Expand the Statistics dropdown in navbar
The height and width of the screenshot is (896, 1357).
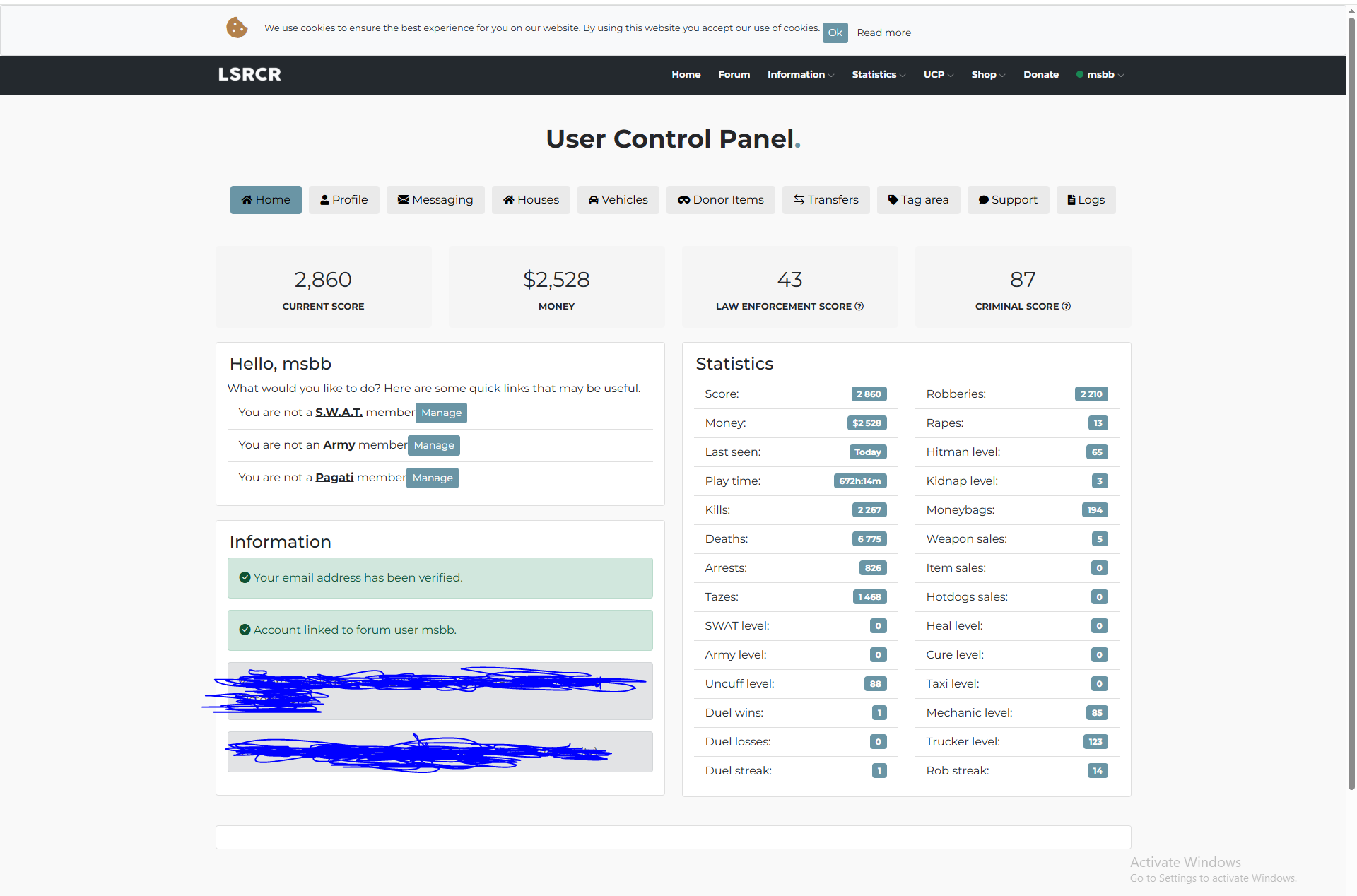[x=878, y=74]
